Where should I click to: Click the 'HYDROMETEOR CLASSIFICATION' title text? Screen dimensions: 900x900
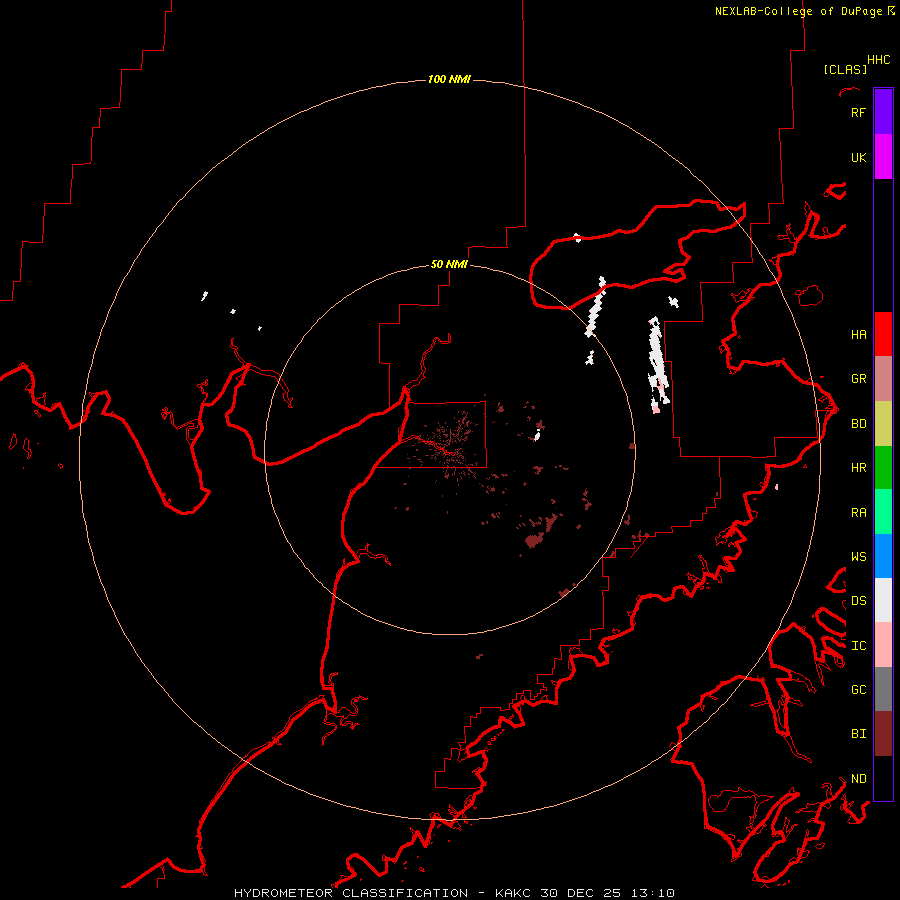[x=351, y=893]
